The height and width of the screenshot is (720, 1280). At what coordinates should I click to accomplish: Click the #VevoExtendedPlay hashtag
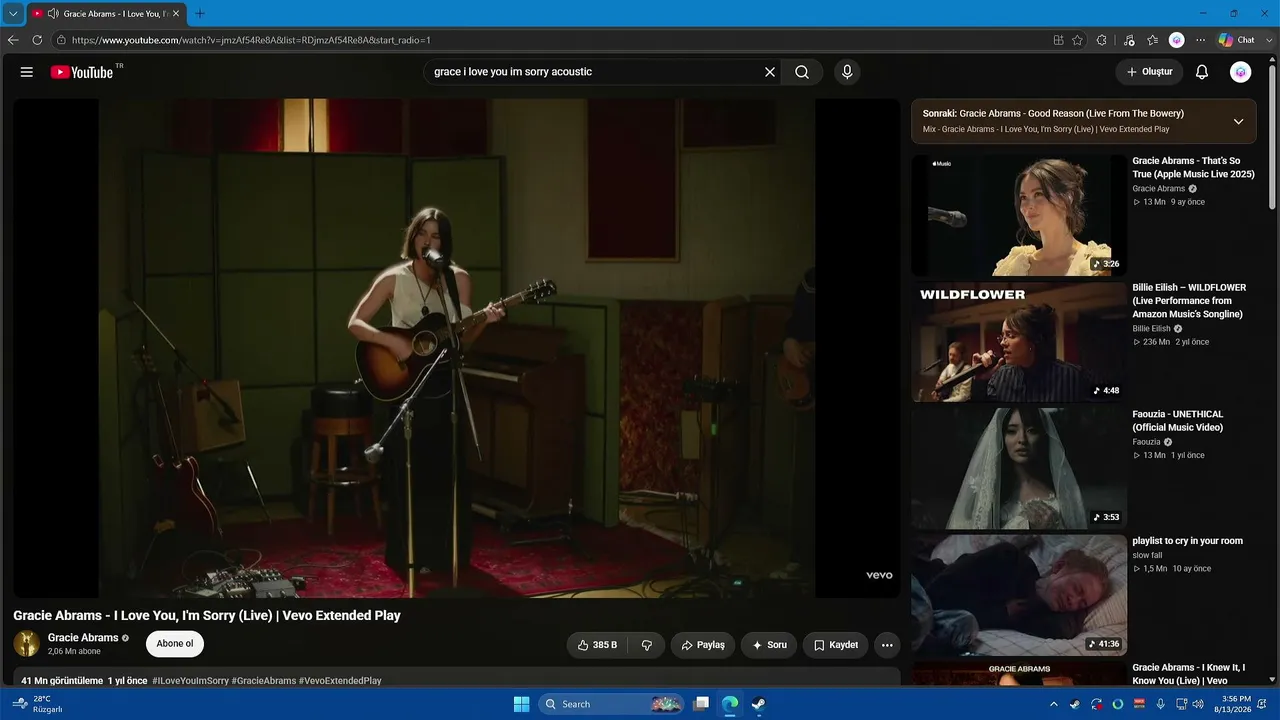340,681
